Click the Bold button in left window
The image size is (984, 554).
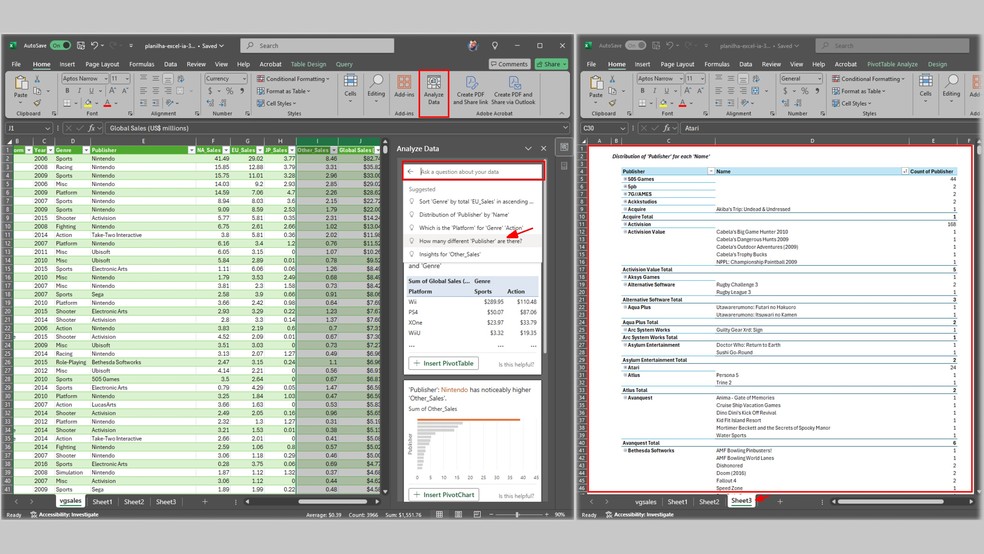click(67, 91)
